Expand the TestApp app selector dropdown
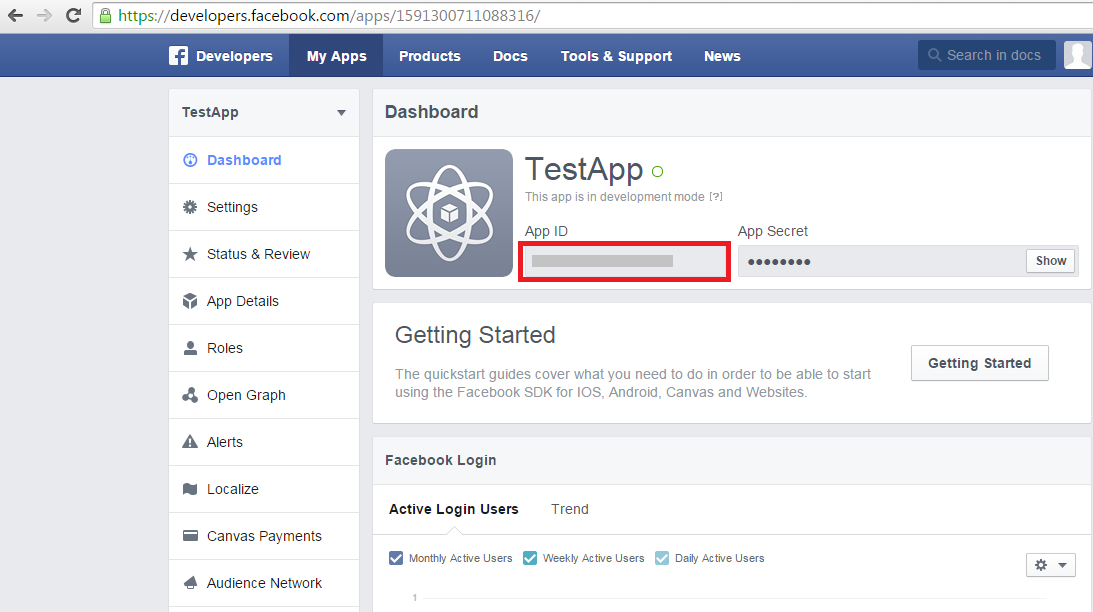 click(x=263, y=112)
